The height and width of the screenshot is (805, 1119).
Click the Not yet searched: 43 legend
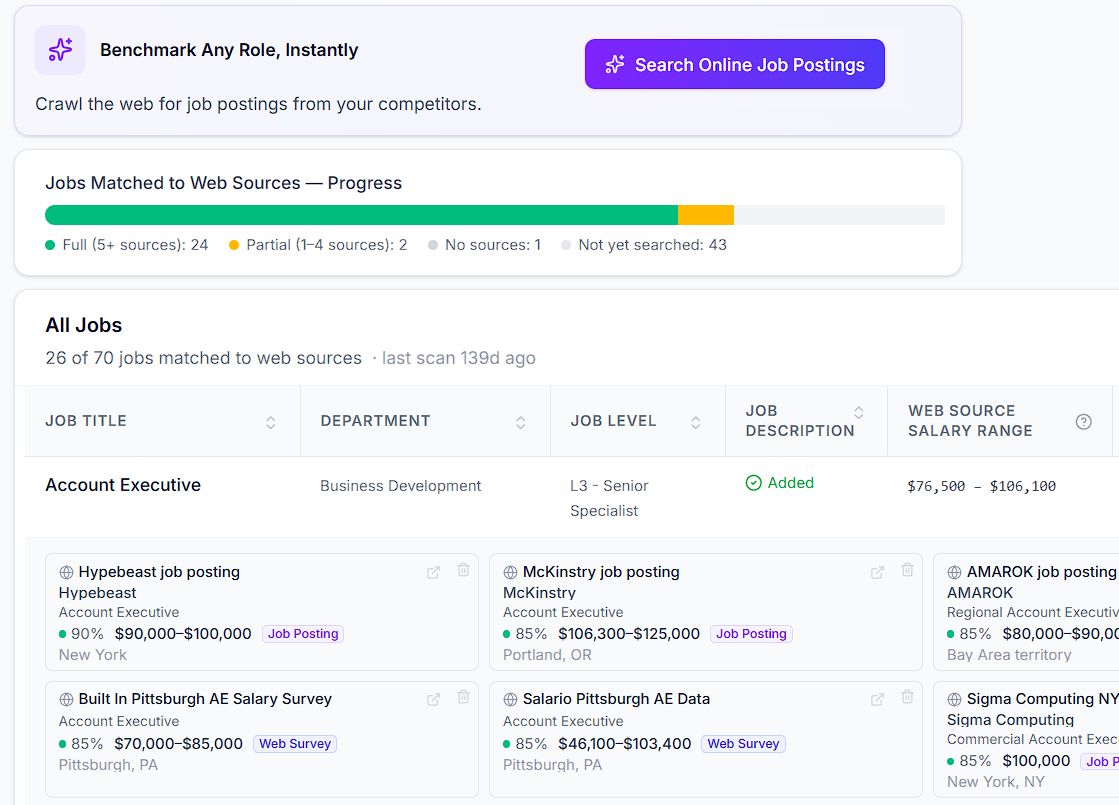[644, 245]
